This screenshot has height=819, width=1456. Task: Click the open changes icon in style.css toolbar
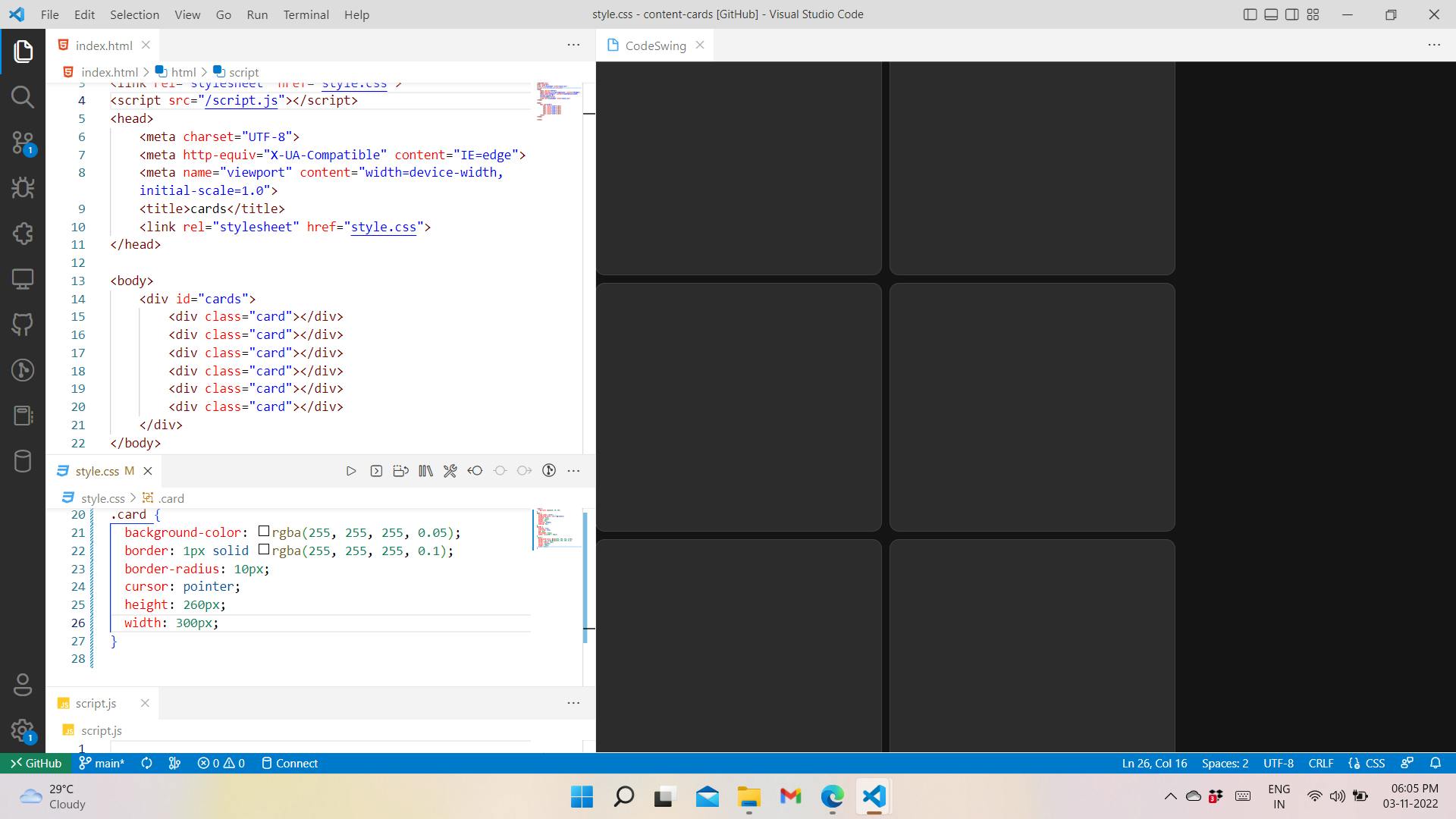[x=401, y=471]
